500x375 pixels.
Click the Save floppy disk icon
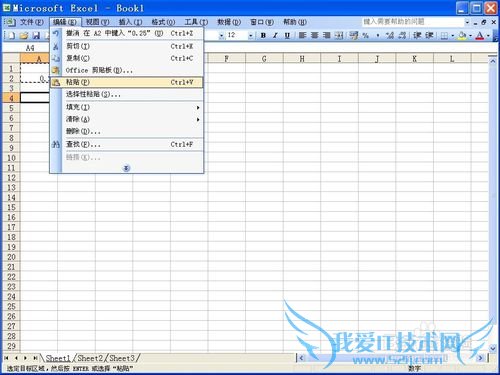(x=36, y=35)
